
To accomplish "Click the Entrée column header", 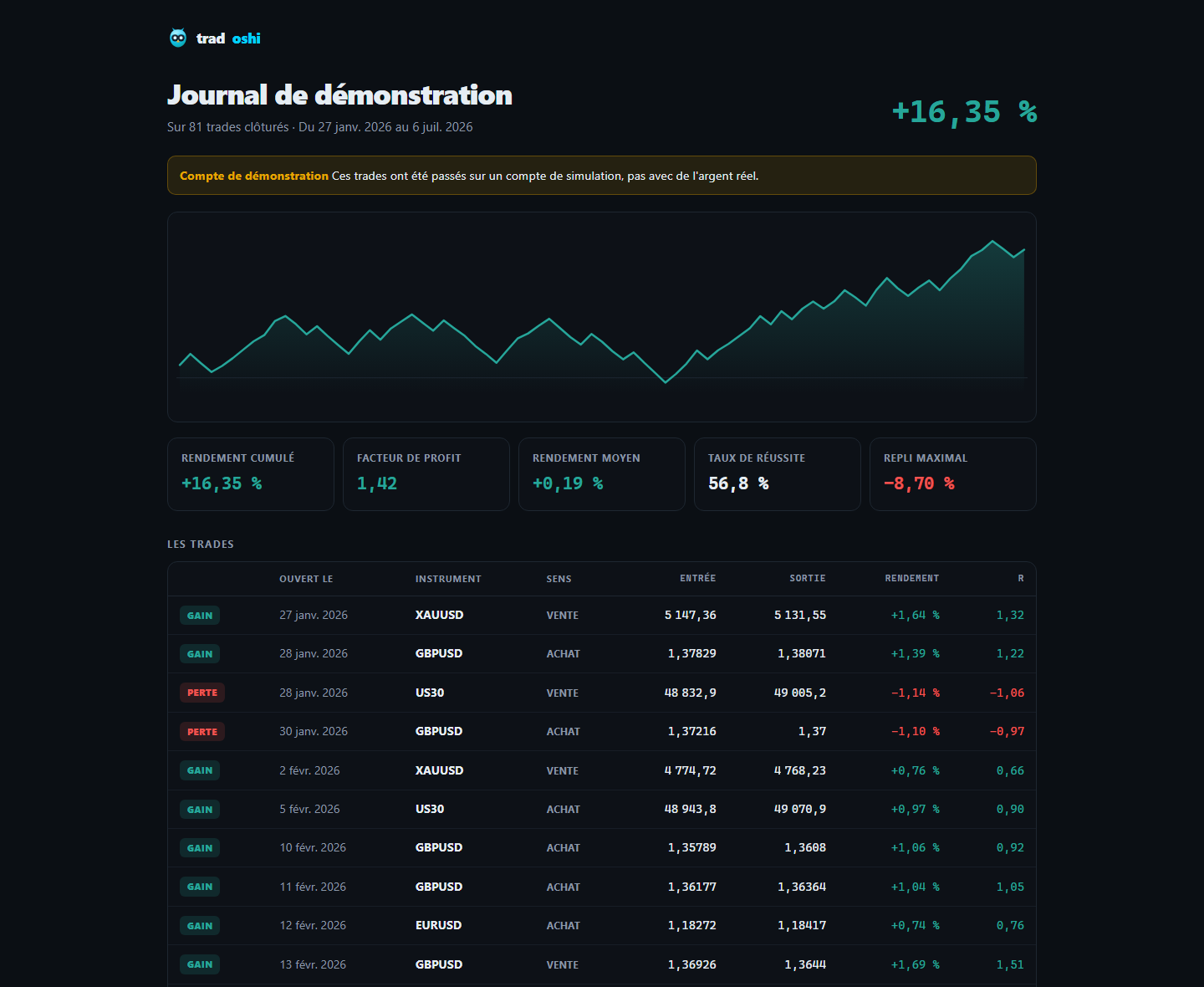I will point(698,578).
